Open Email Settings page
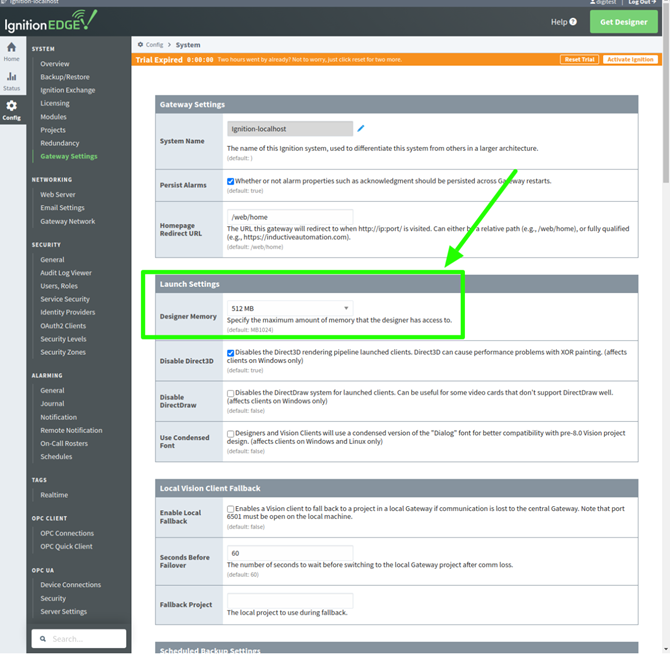 tap(62, 208)
